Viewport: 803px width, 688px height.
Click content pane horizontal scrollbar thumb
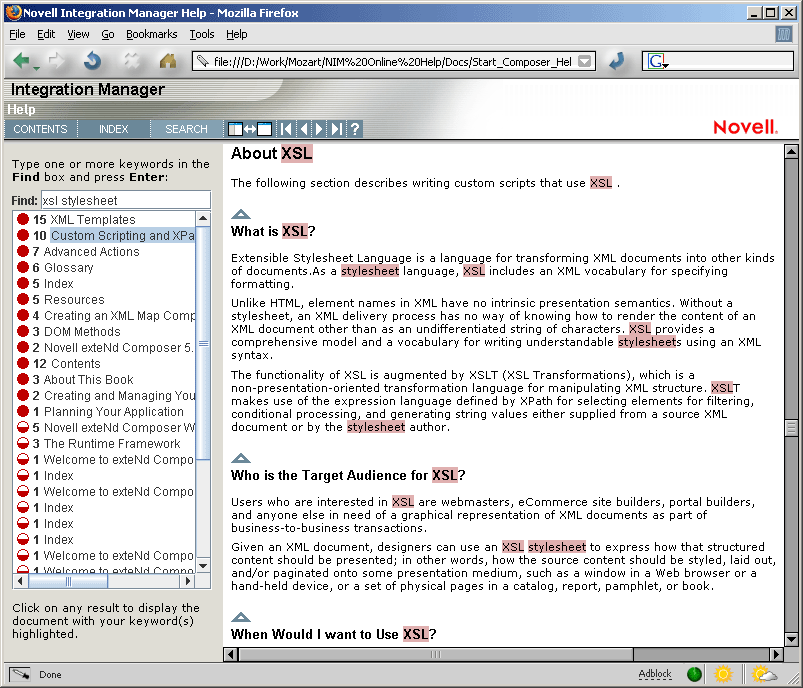pyautogui.click(x=436, y=654)
